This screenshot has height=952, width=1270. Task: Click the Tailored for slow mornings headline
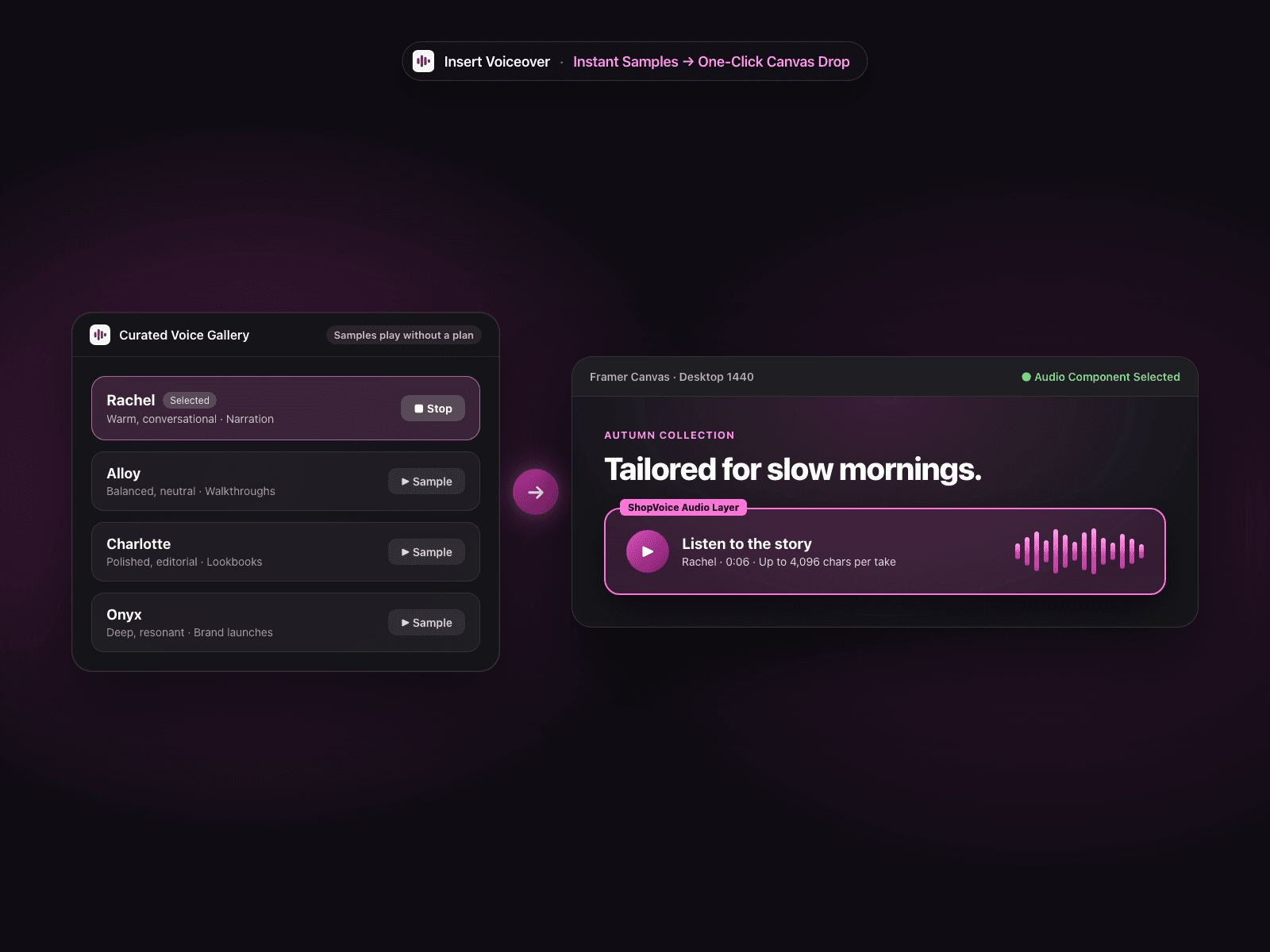click(793, 470)
